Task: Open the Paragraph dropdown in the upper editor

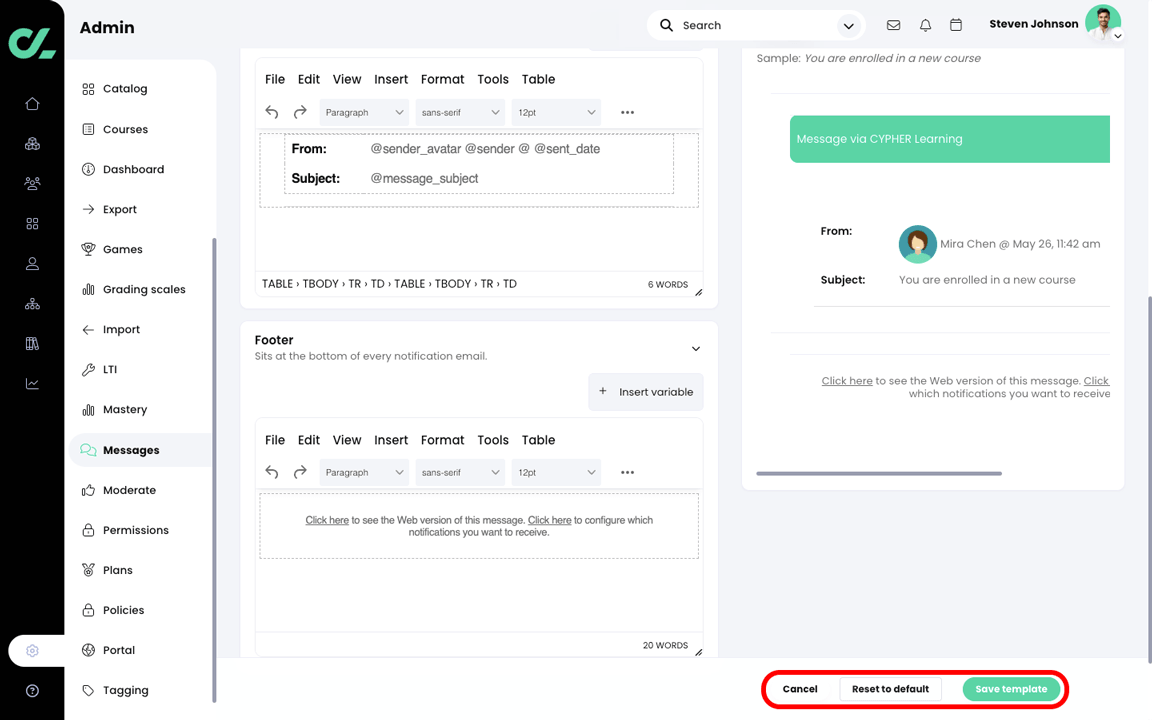Action: tap(364, 112)
